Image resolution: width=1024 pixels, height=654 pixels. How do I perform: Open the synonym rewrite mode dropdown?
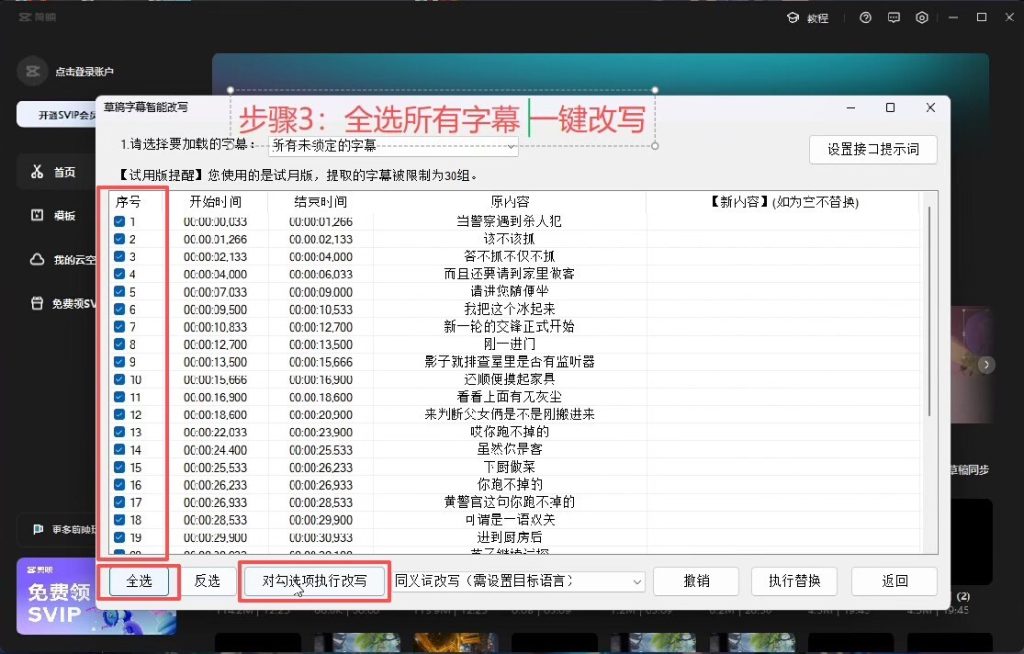[x=519, y=581]
